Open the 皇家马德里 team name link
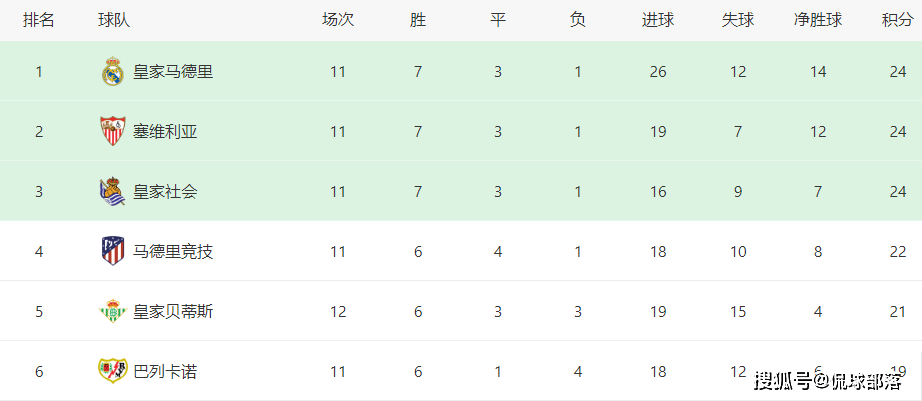 pos(173,72)
